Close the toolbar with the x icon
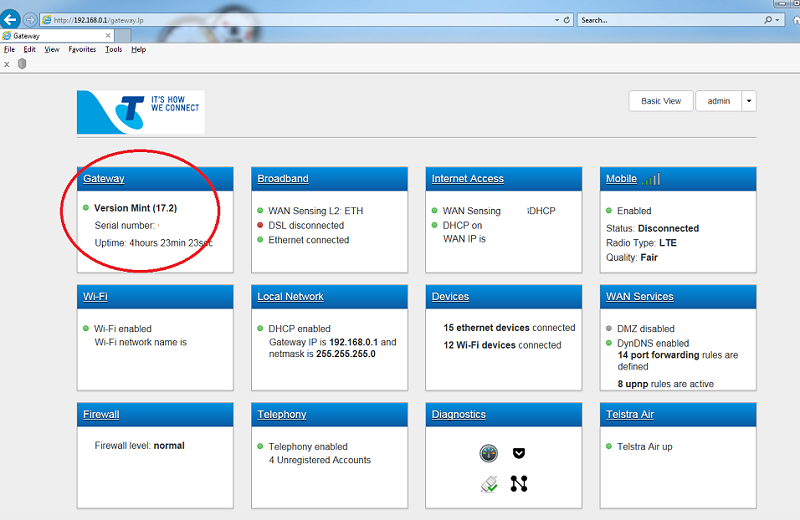Viewport: 800px width, 520px height. point(7,64)
